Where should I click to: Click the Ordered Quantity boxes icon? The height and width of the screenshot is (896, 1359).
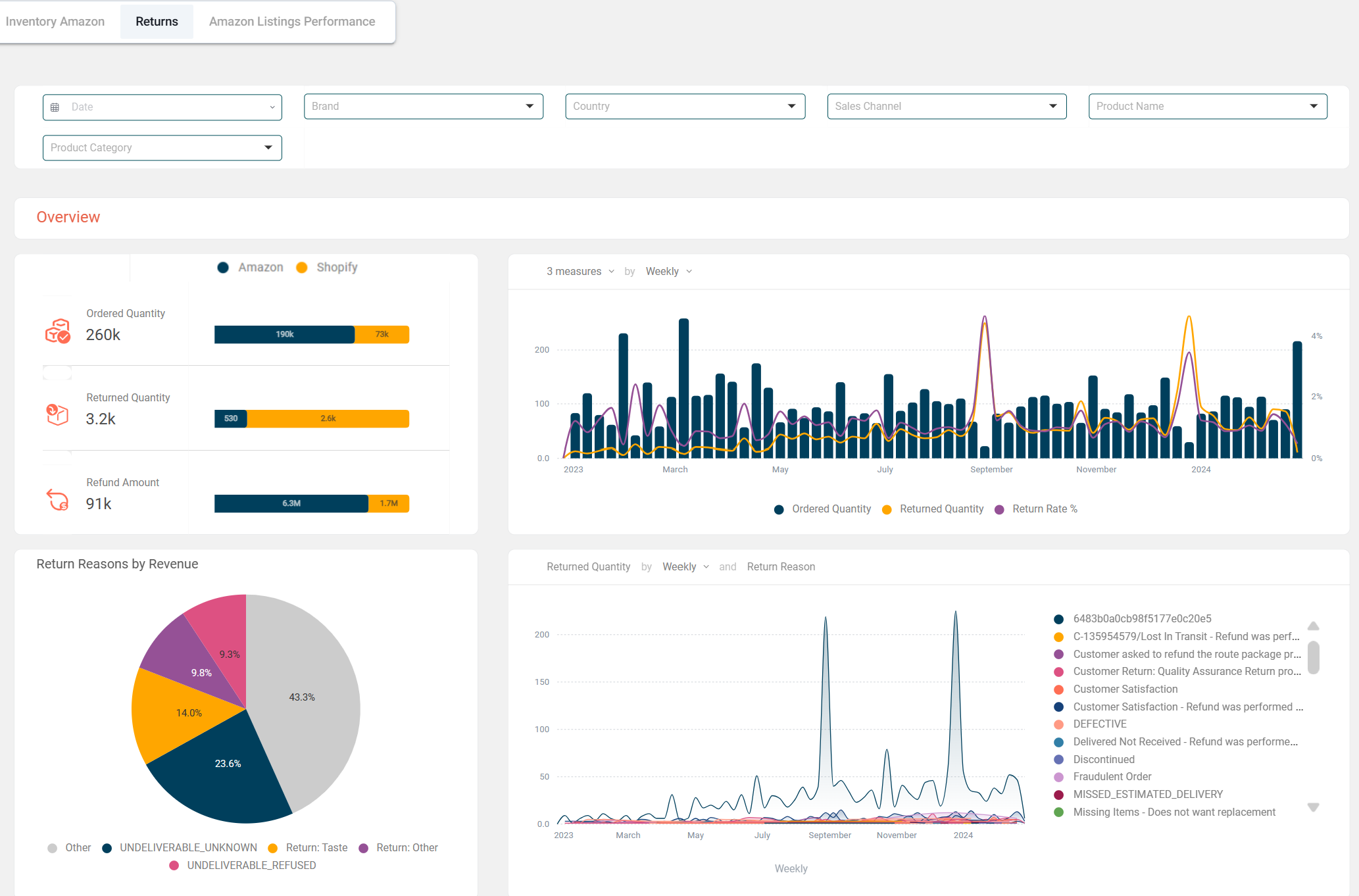[x=58, y=331]
